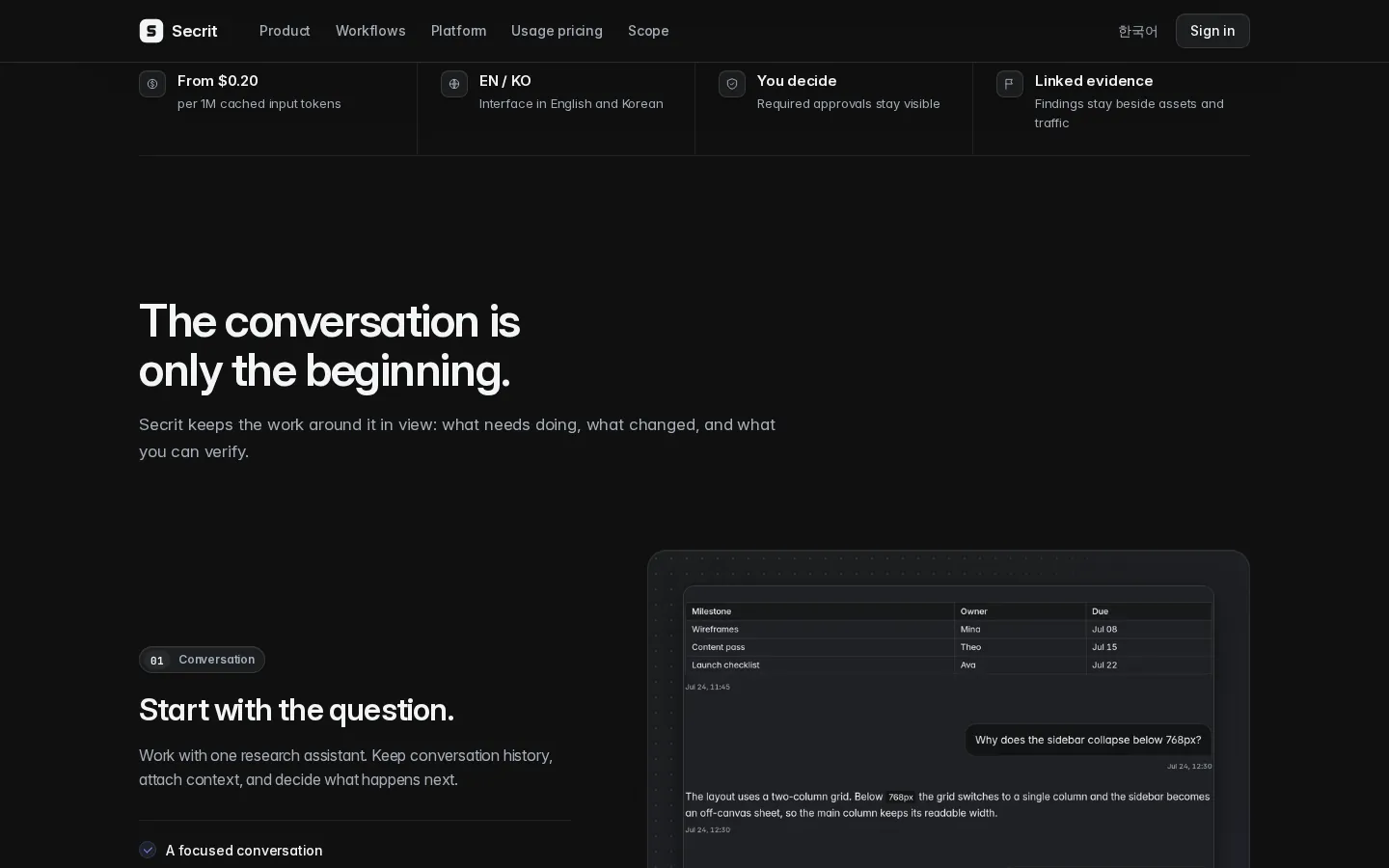The height and width of the screenshot is (868, 1389).
Task: Click the Wireframes table cell
Action: tap(819, 629)
